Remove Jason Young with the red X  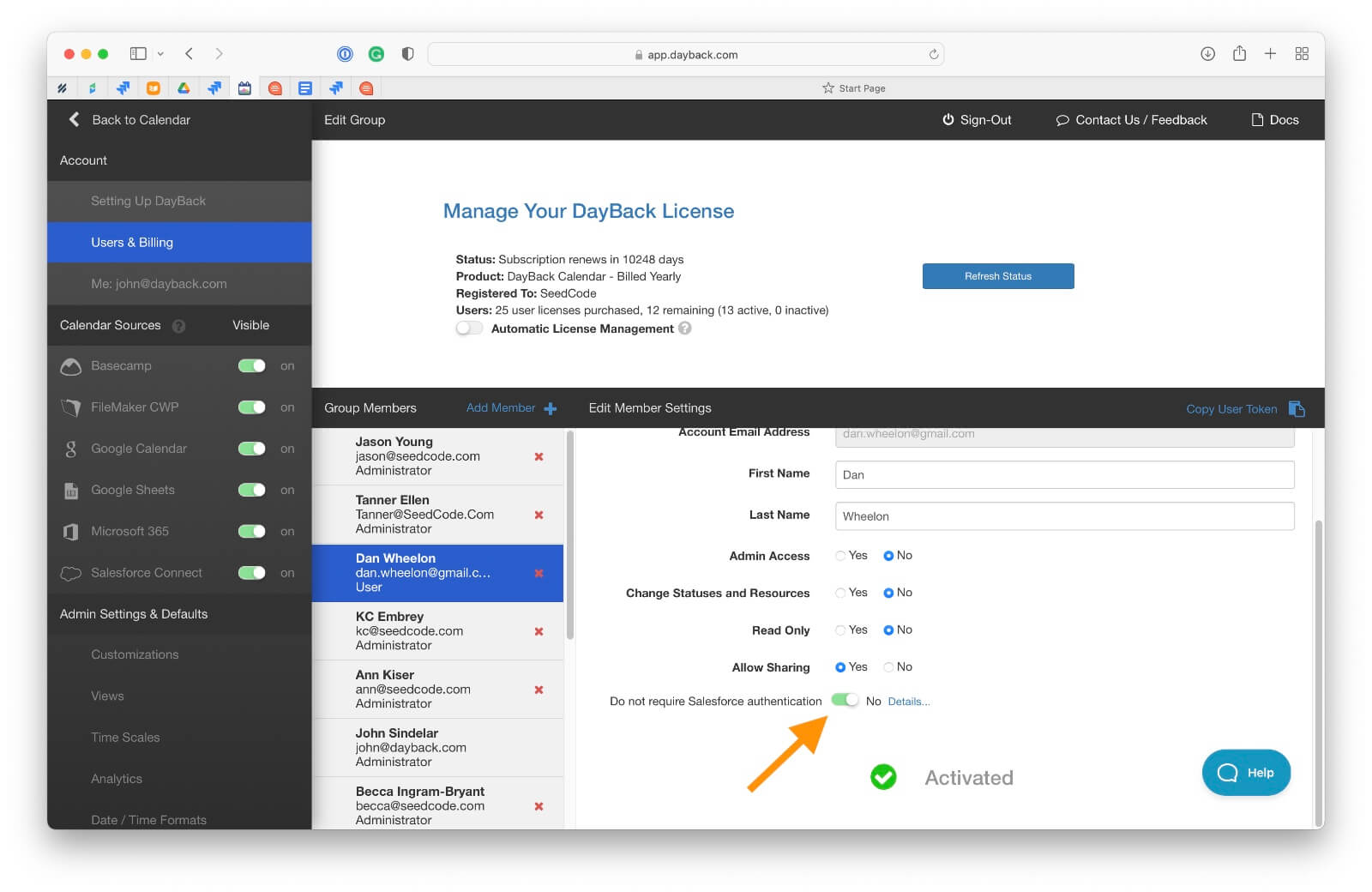(539, 456)
